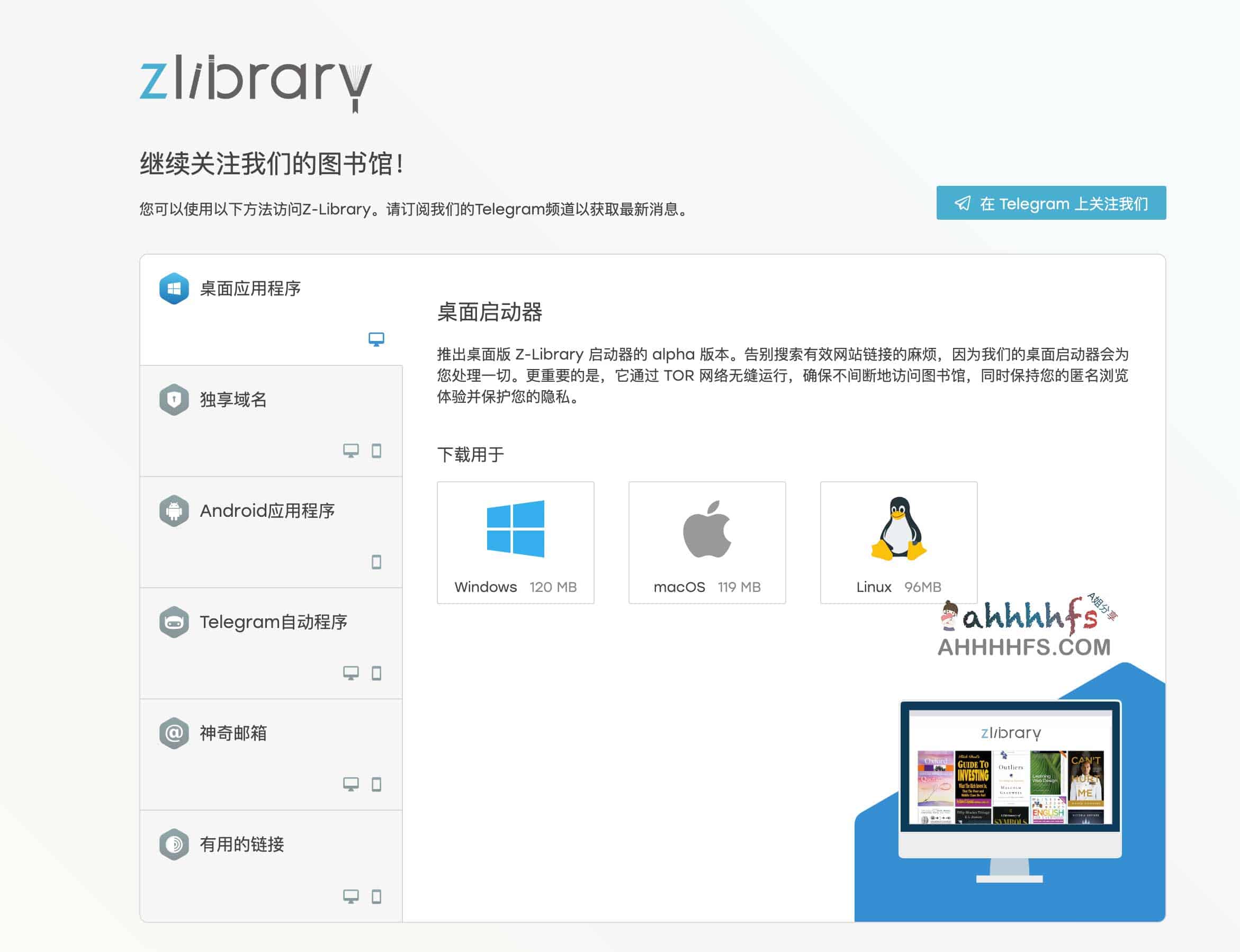Viewport: 1240px width, 952px height.
Task: Download the Linux 96MB version
Action: 898,544
